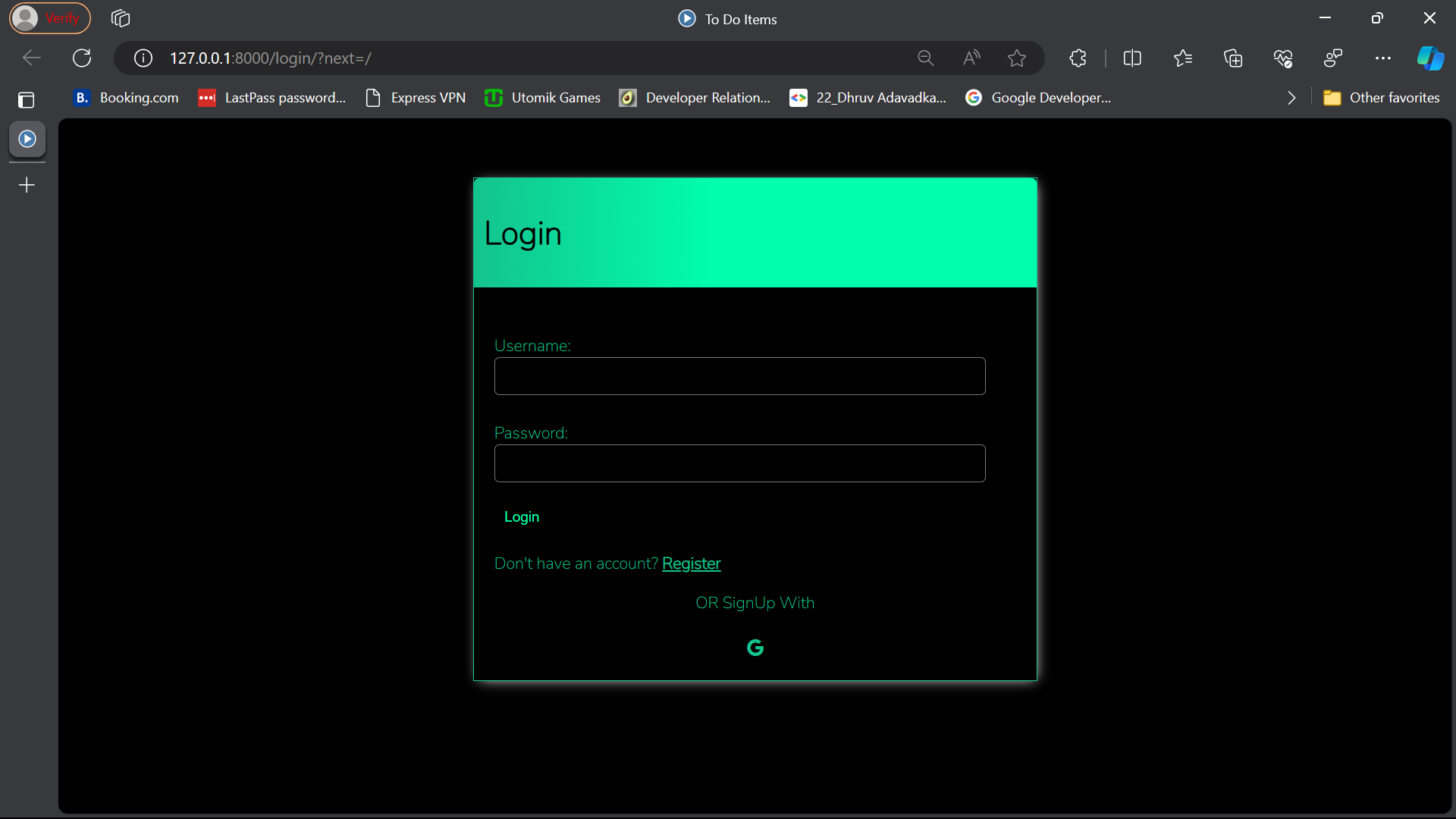Sign up with the Google icon
Viewport: 1456px width, 819px height.
[755, 648]
